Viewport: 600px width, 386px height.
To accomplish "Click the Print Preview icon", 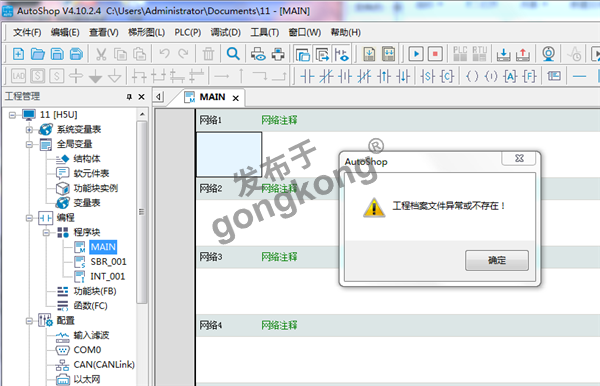I will (x=258, y=54).
